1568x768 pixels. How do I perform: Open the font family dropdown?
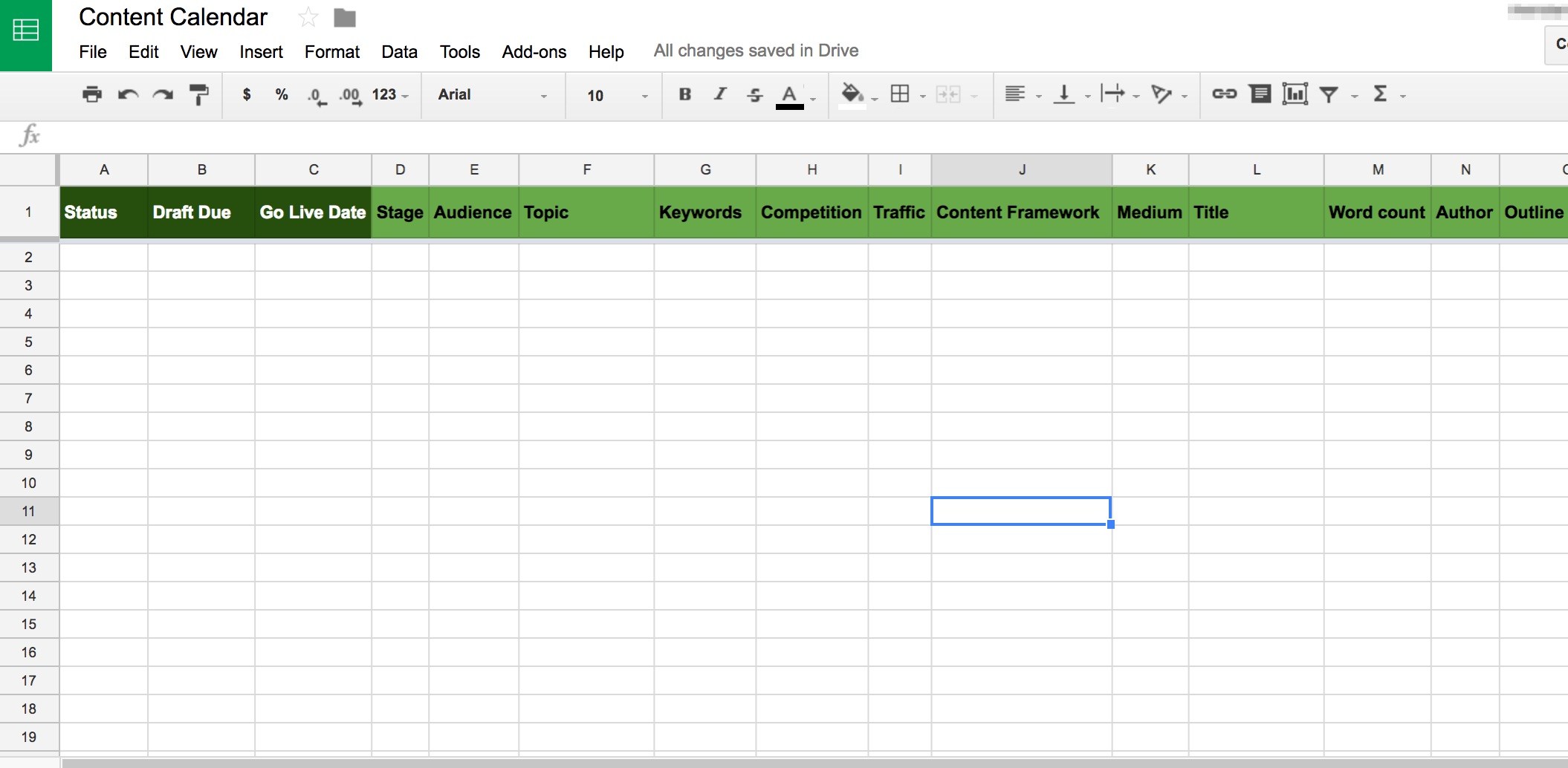pos(493,95)
